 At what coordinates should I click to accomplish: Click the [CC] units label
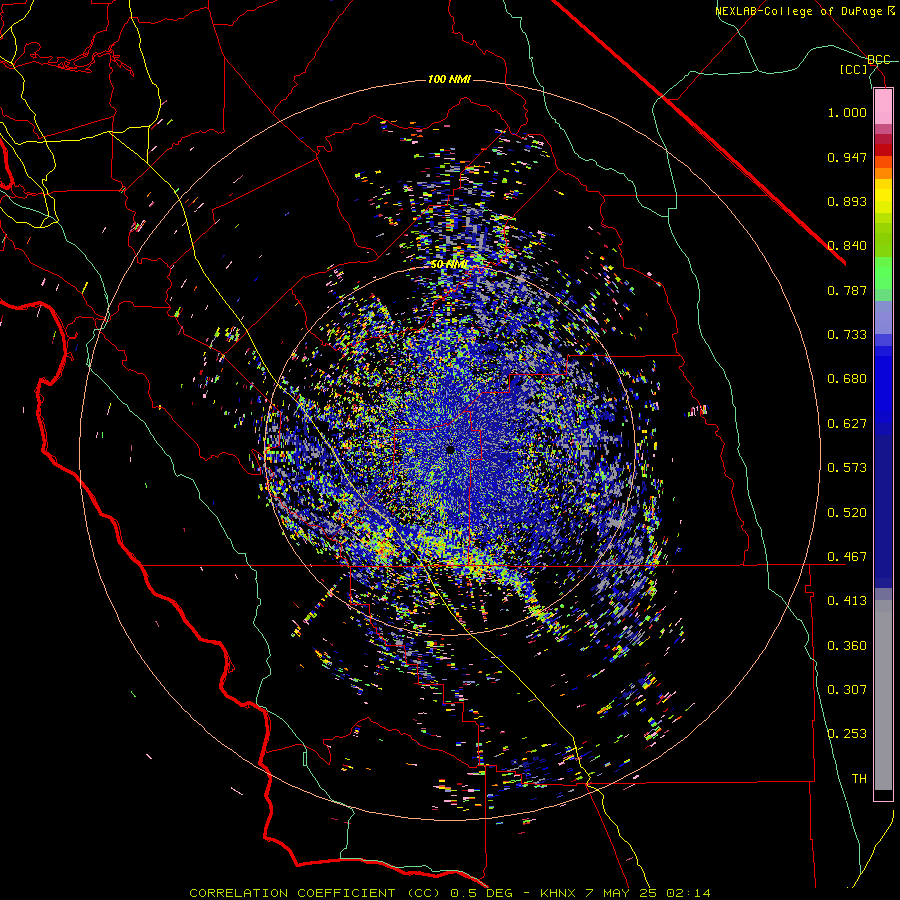pos(854,69)
